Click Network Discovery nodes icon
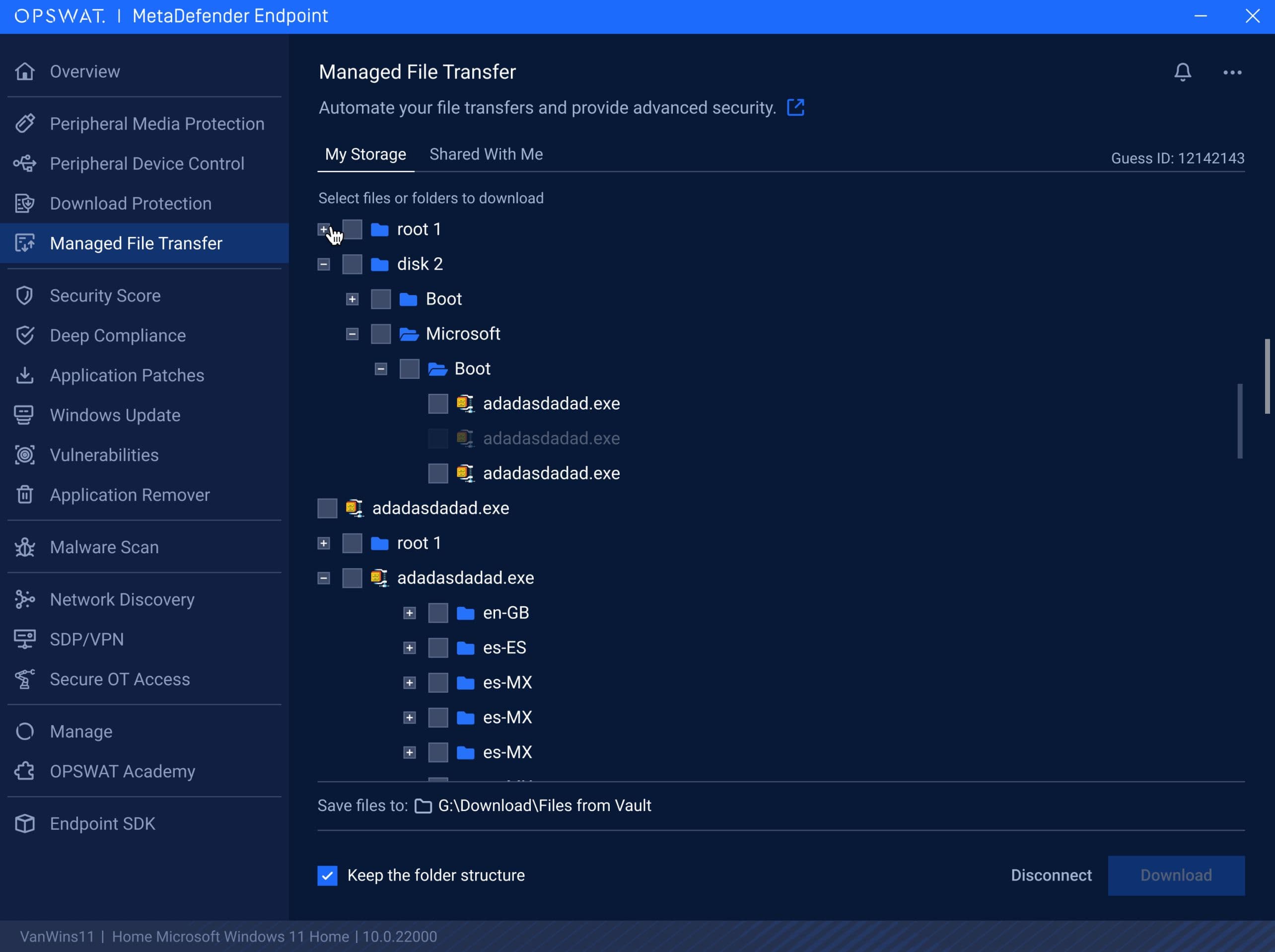This screenshot has height=952, width=1275. point(25,599)
